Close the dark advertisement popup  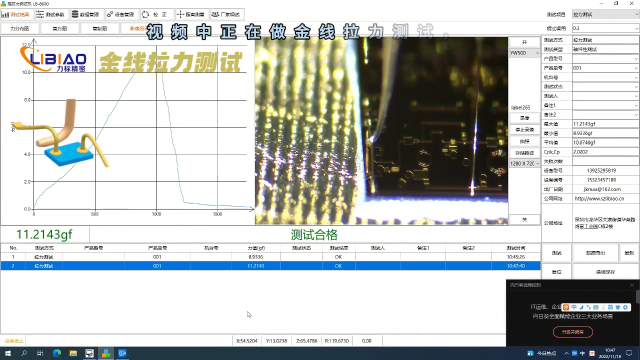[632, 285]
